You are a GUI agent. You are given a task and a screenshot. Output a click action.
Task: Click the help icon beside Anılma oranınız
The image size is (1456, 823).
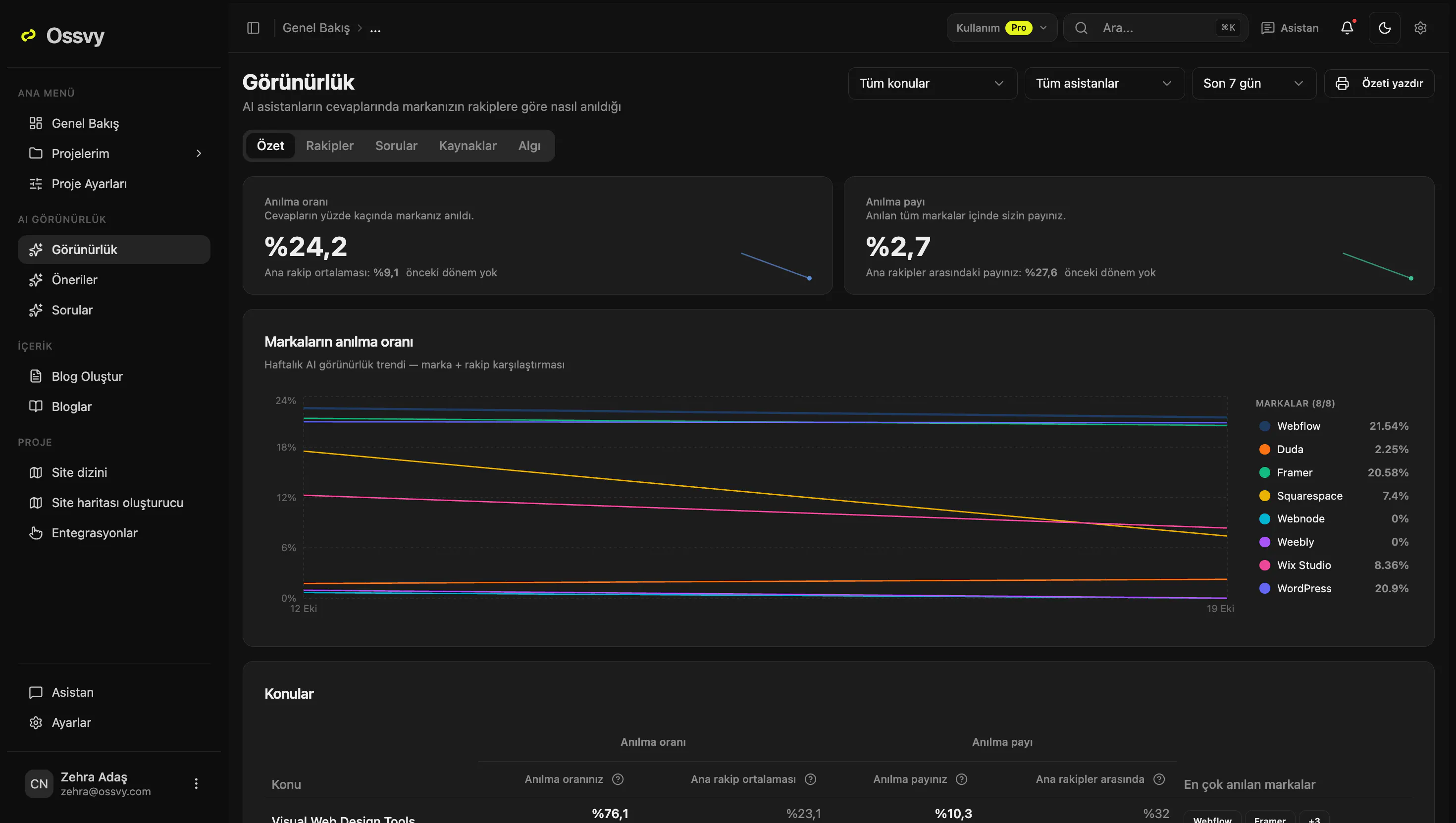(618, 779)
